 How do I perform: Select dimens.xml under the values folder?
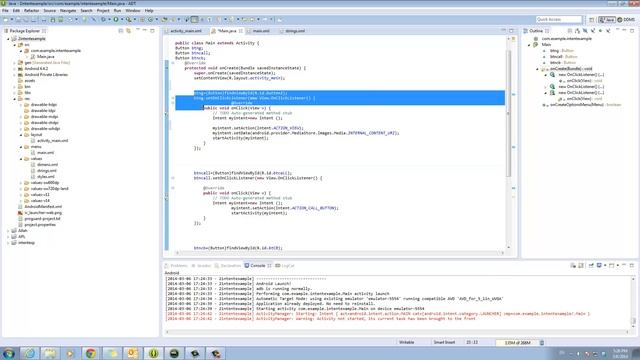pos(47,164)
